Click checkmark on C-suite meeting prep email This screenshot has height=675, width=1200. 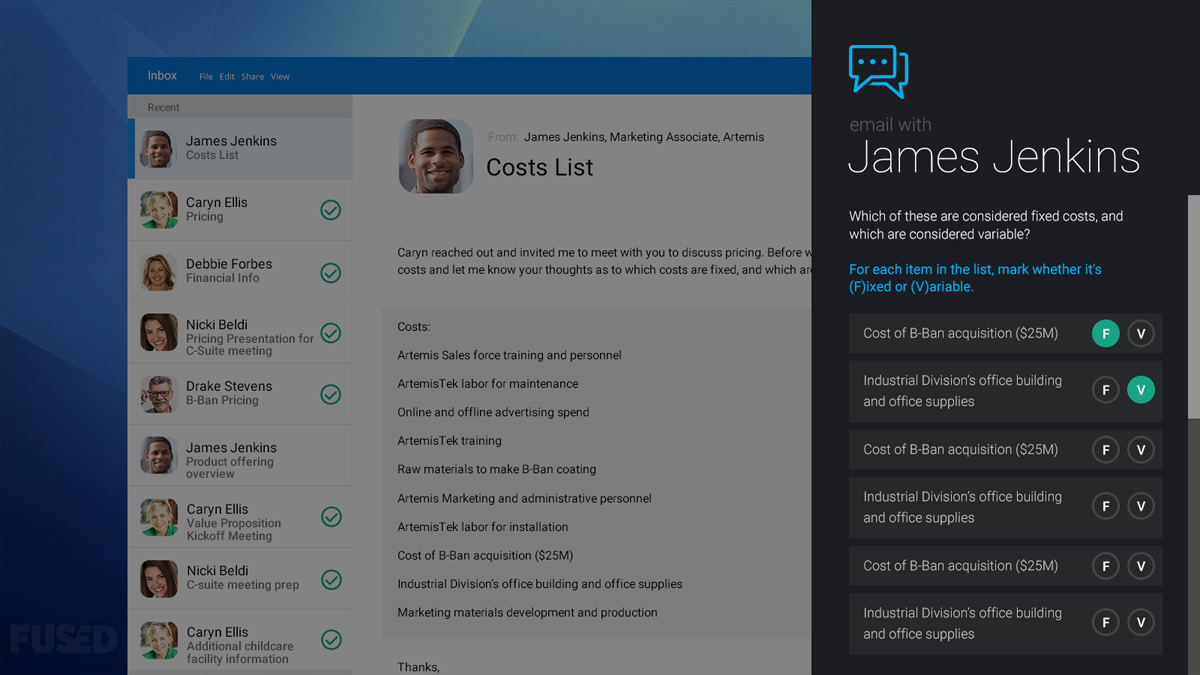[330, 579]
